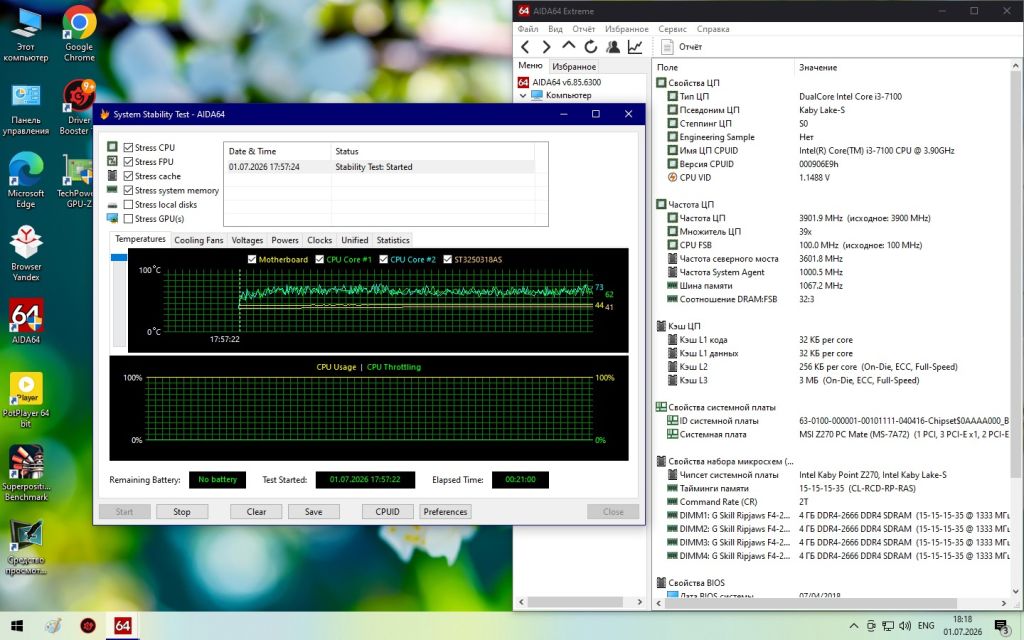
Task: Click the red app icon on the taskbar
Action: [x=88, y=626]
